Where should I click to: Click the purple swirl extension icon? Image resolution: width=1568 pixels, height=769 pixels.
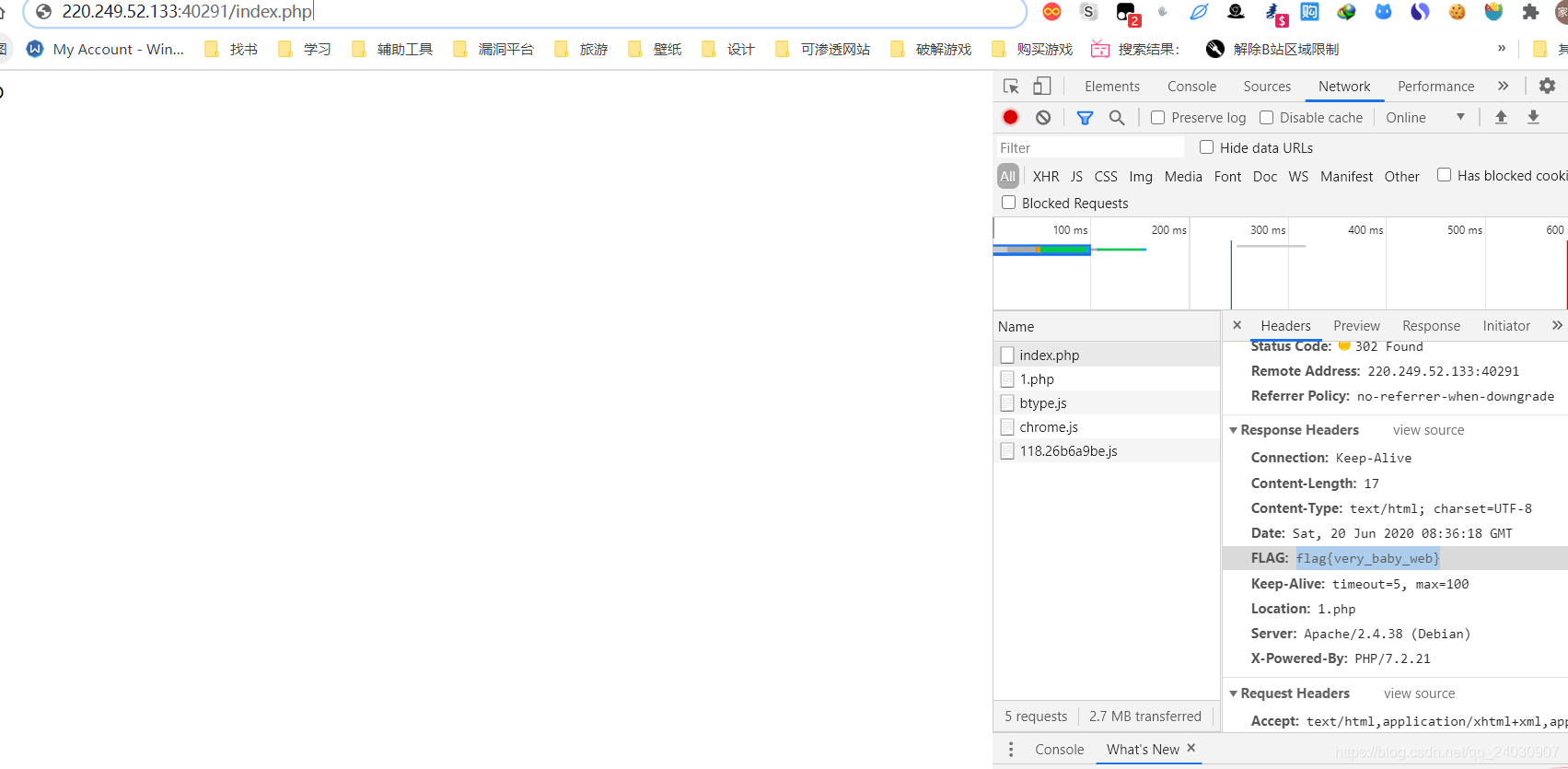pos(1420,11)
